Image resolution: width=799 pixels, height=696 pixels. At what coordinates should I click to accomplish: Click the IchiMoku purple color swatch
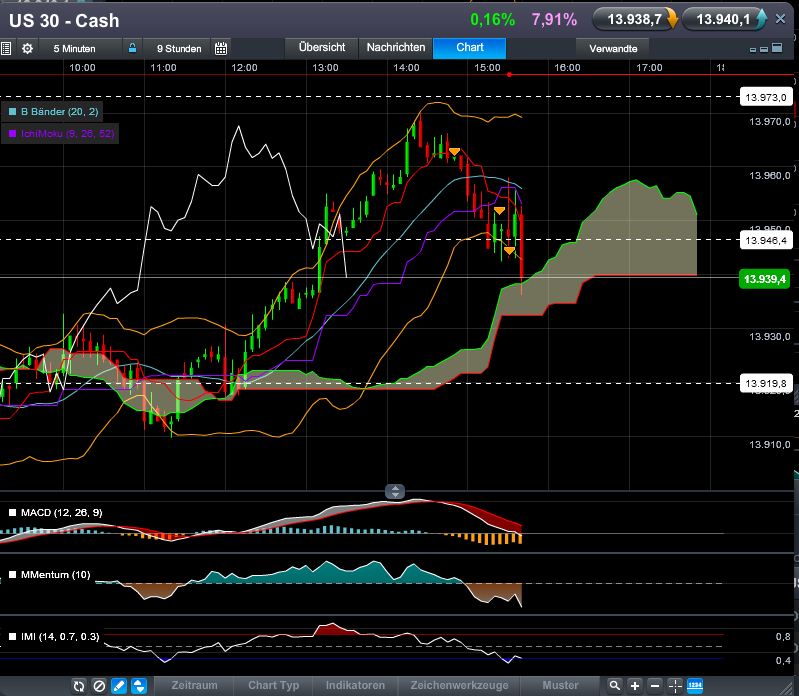pyautogui.click(x=13, y=133)
